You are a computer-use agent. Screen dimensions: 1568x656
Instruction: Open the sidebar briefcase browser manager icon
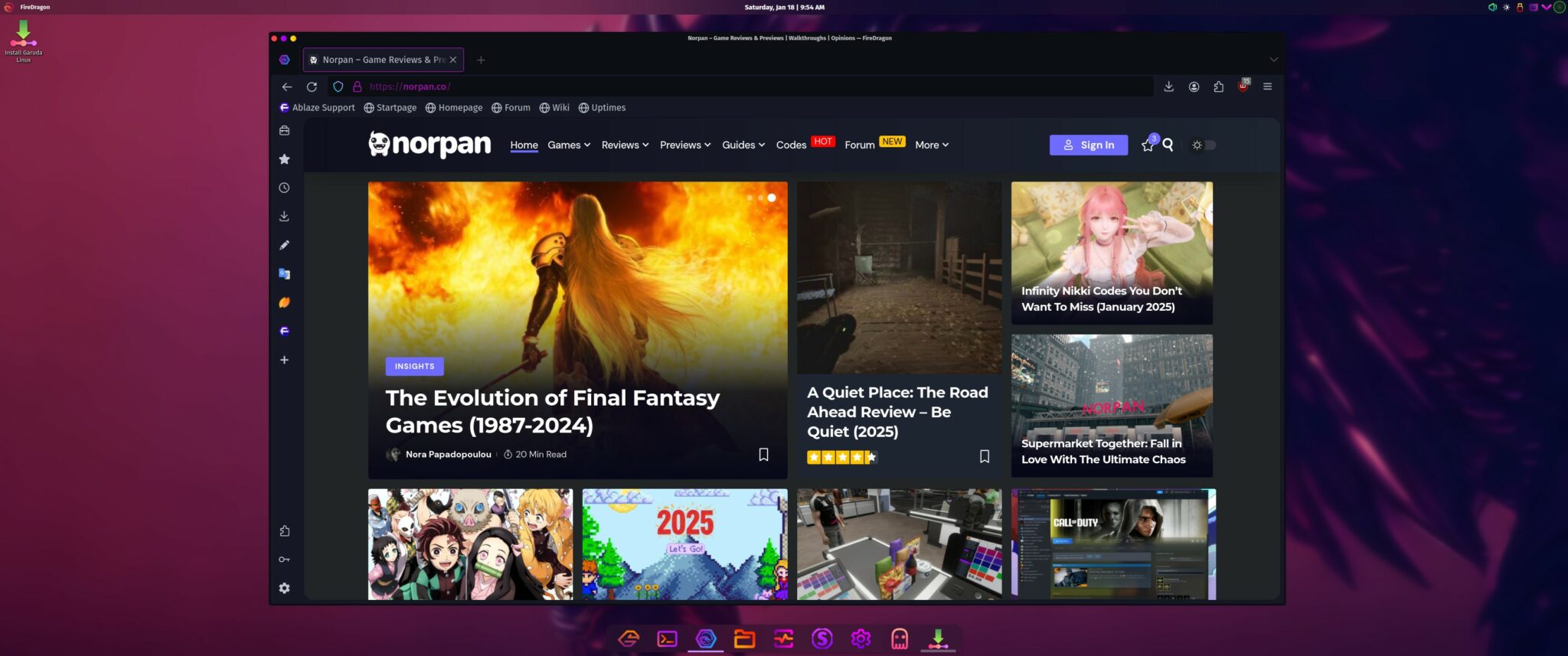(x=284, y=131)
